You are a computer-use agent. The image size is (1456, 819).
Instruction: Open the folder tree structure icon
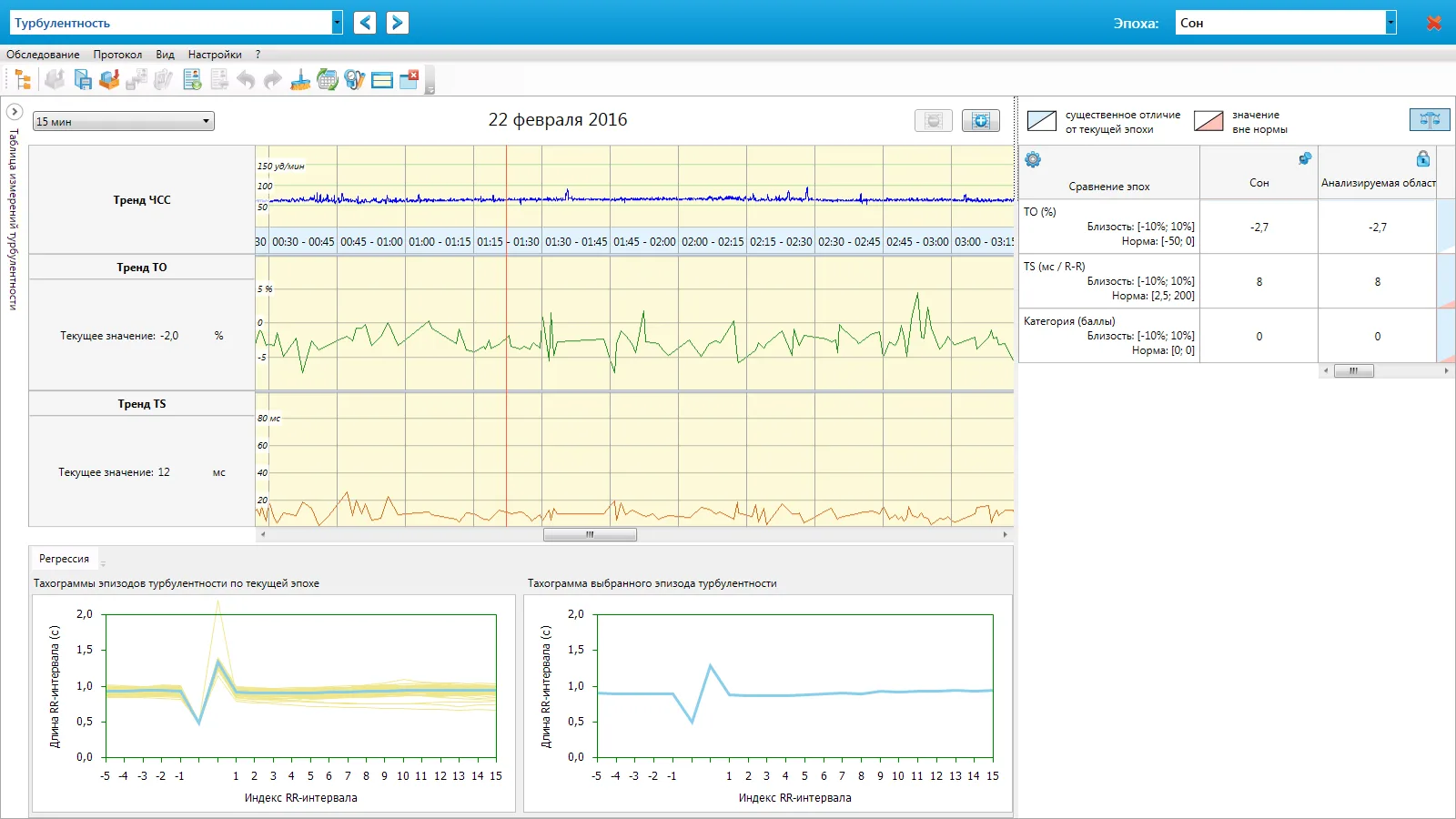(23, 80)
